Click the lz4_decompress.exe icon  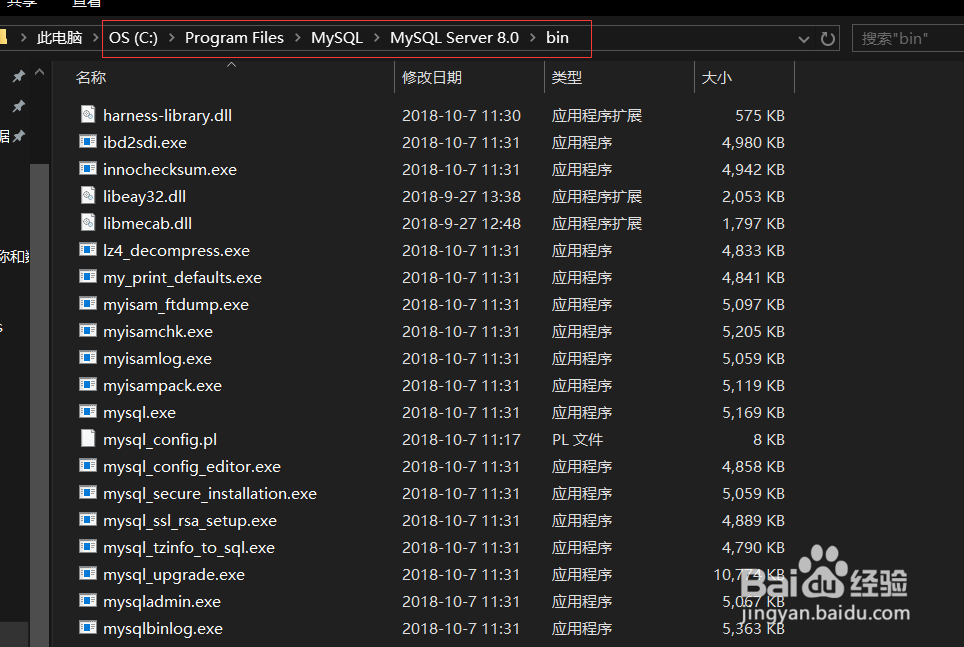[x=88, y=250]
